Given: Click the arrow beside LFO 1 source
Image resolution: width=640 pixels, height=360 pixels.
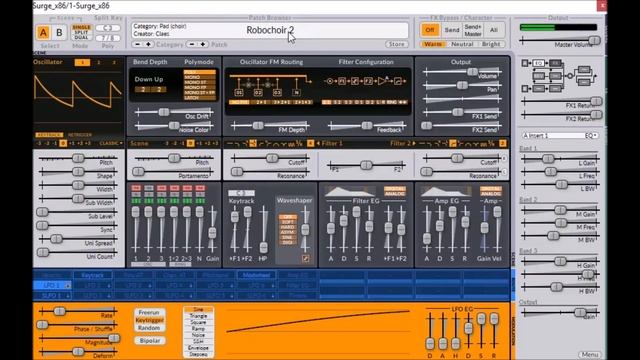Looking at the screenshot, I should (x=68, y=285).
